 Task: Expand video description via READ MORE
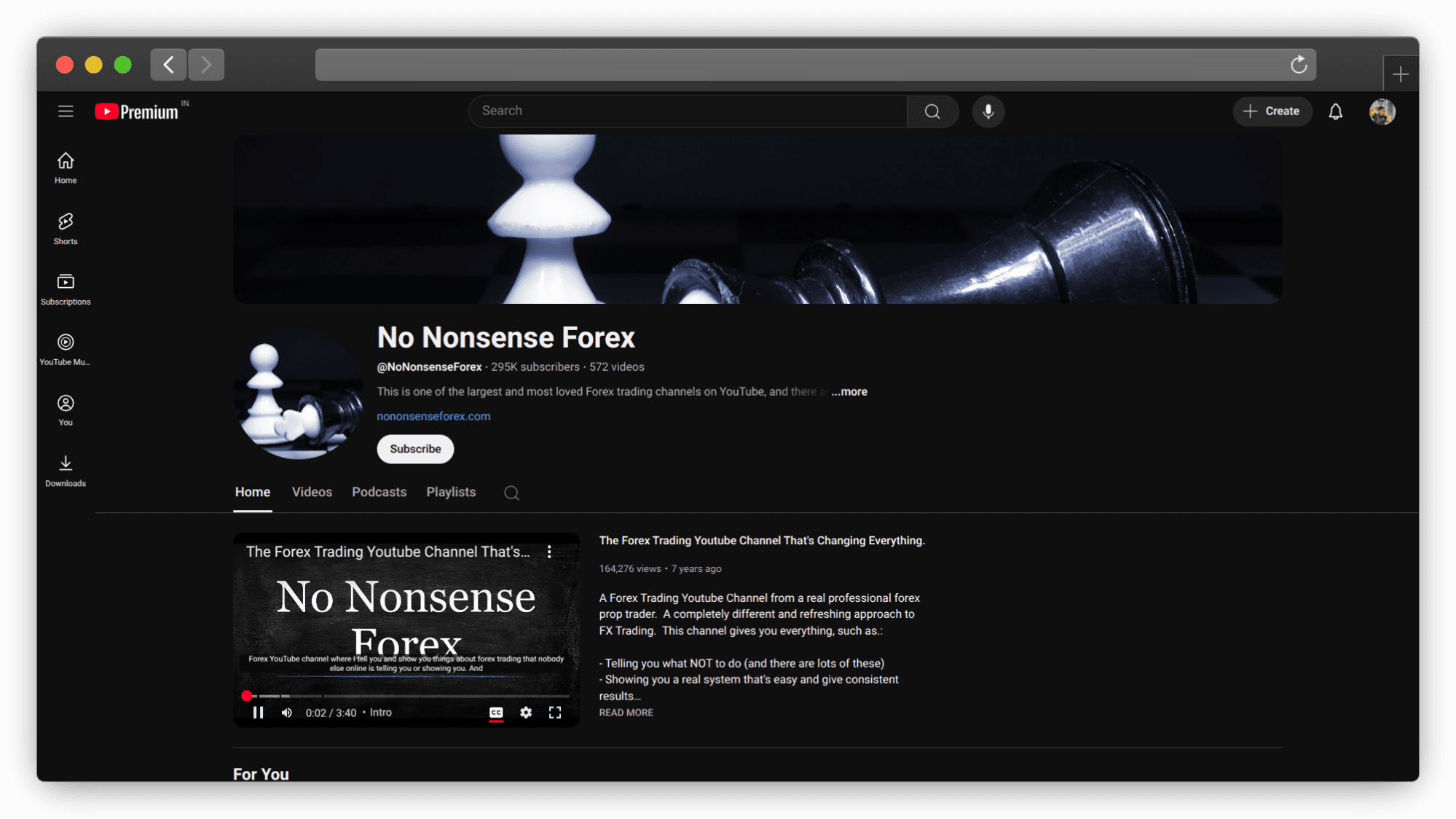tap(626, 713)
